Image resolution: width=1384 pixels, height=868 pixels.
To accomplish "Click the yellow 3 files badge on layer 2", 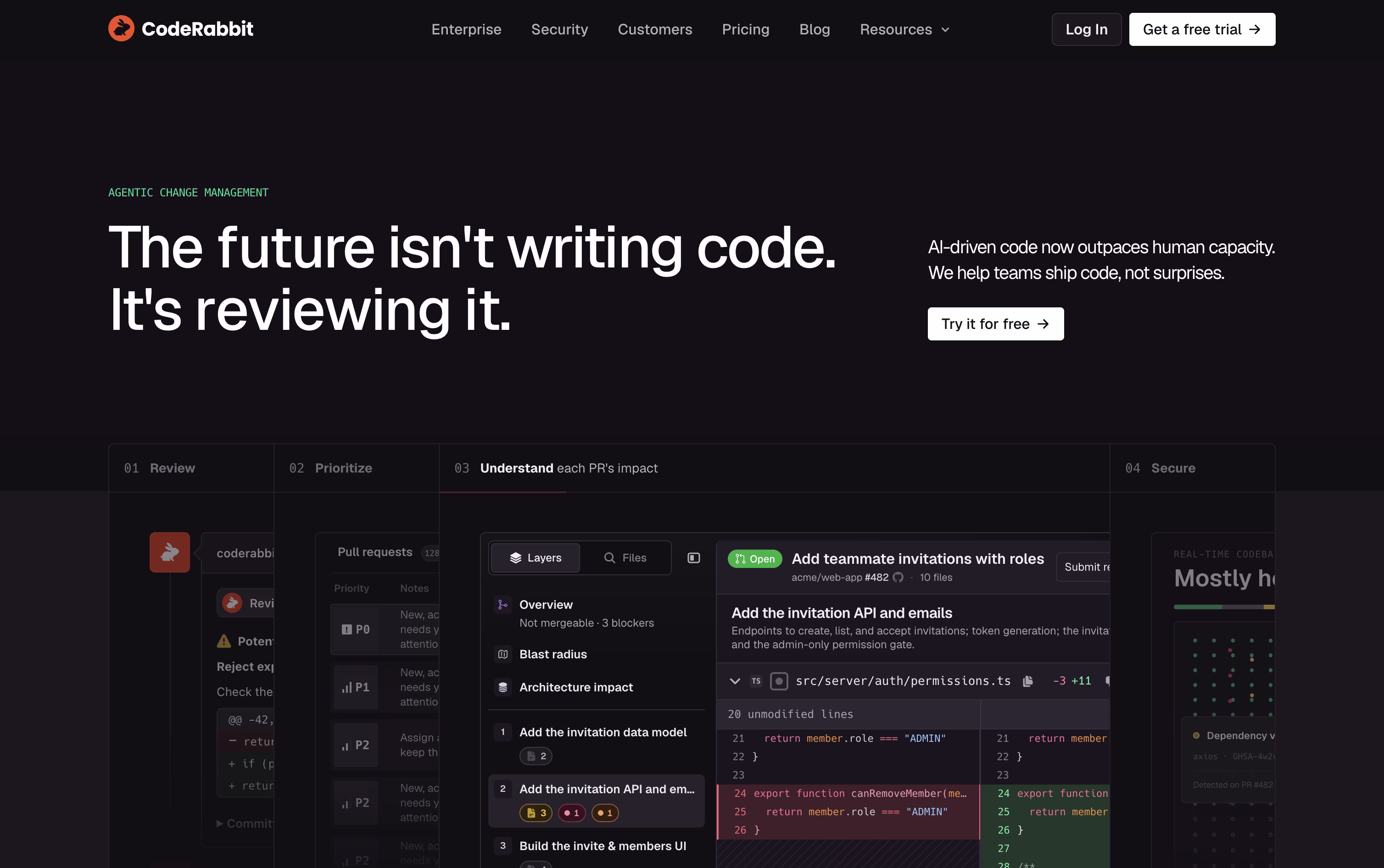I will [x=536, y=813].
